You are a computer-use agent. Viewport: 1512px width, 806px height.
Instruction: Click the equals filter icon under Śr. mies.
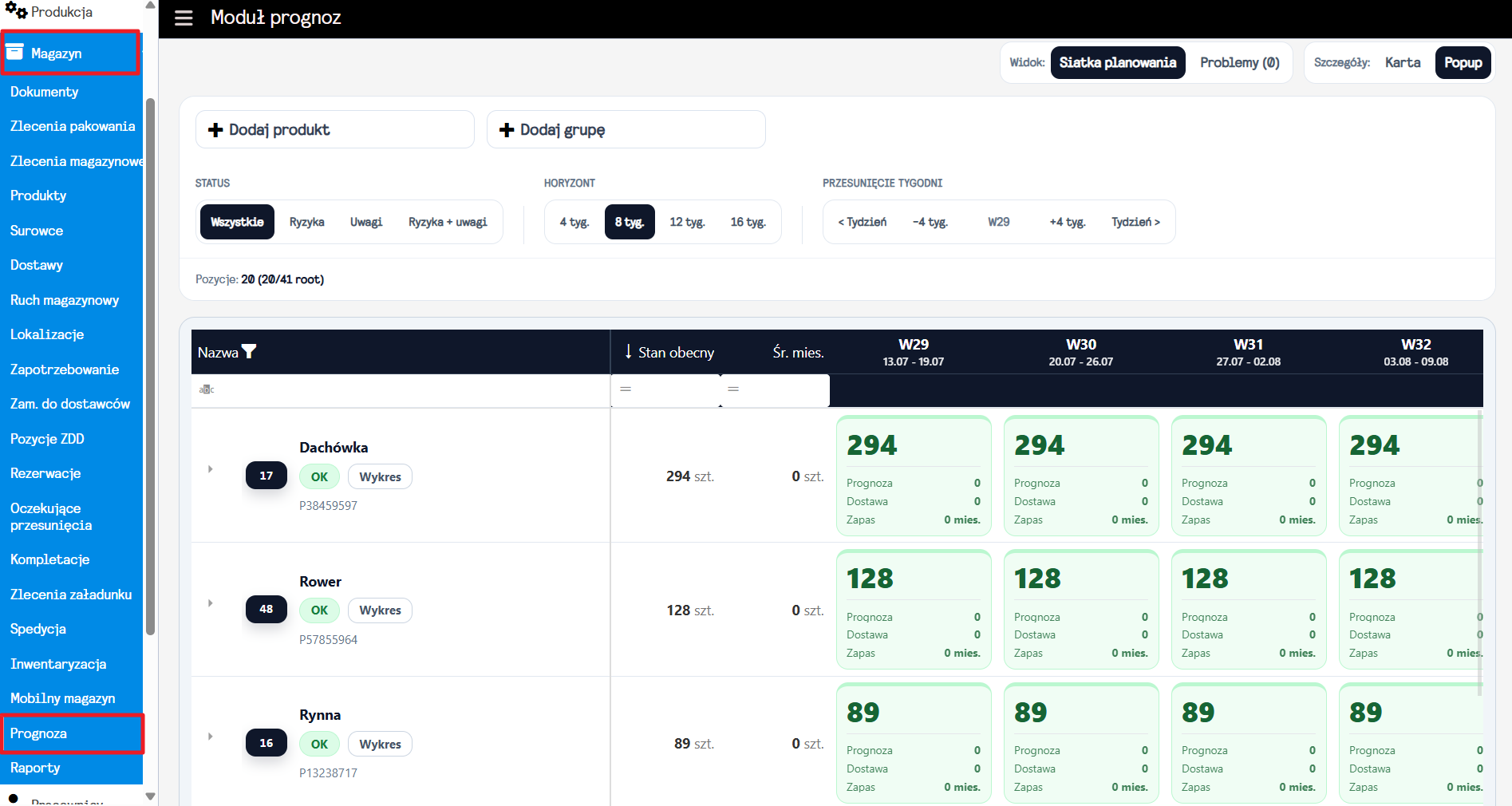733,389
